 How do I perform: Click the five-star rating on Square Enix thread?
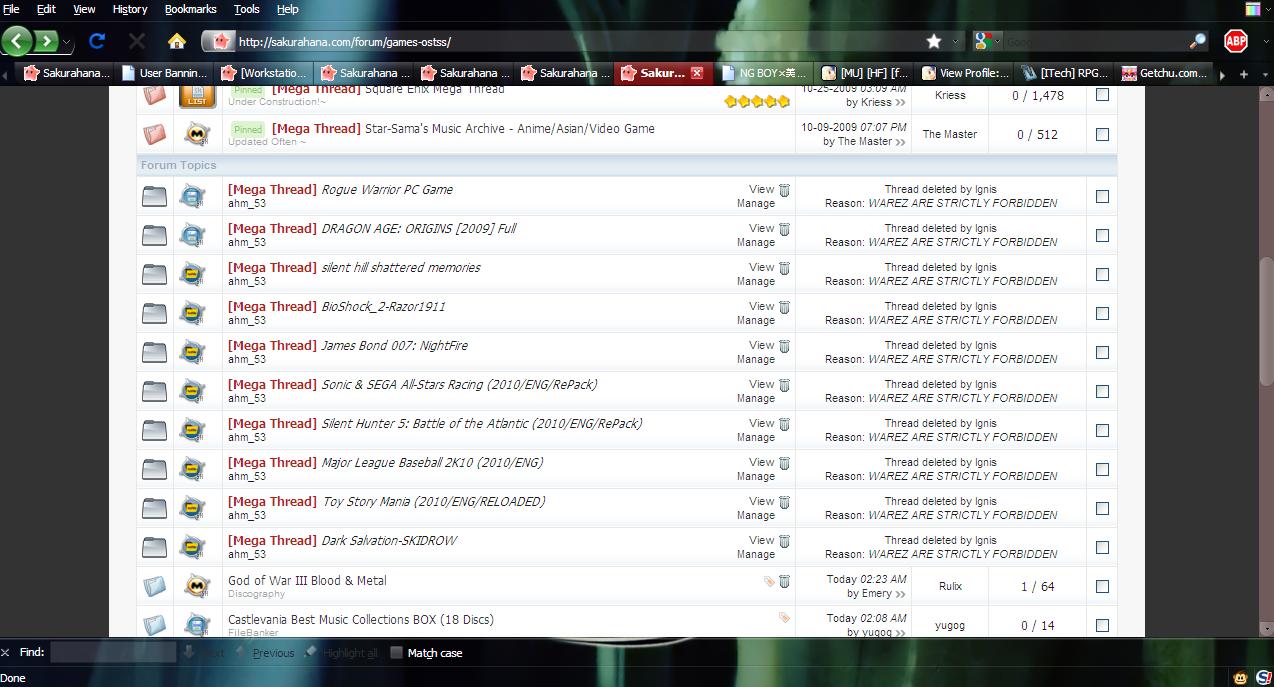pyautogui.click(x=757, y=101)
